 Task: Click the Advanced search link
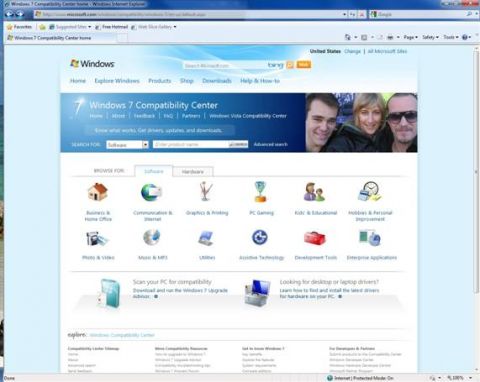coord(270,144)
